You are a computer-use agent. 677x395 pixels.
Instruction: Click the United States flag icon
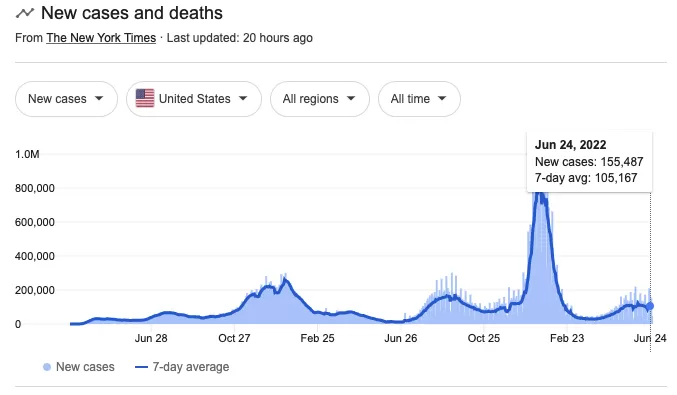click(x=145, y=98)
